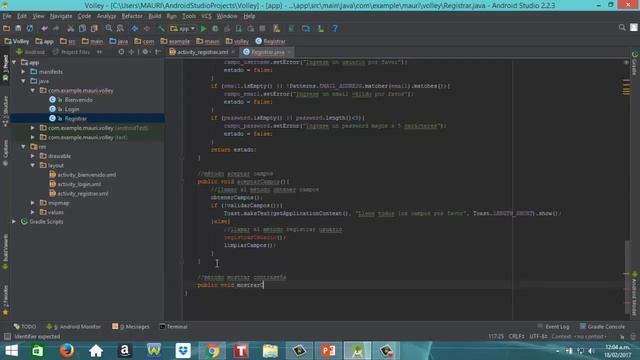Open the TODO tool window button
This screenshot has height=360, width=640.
click(x=25, y=327)
